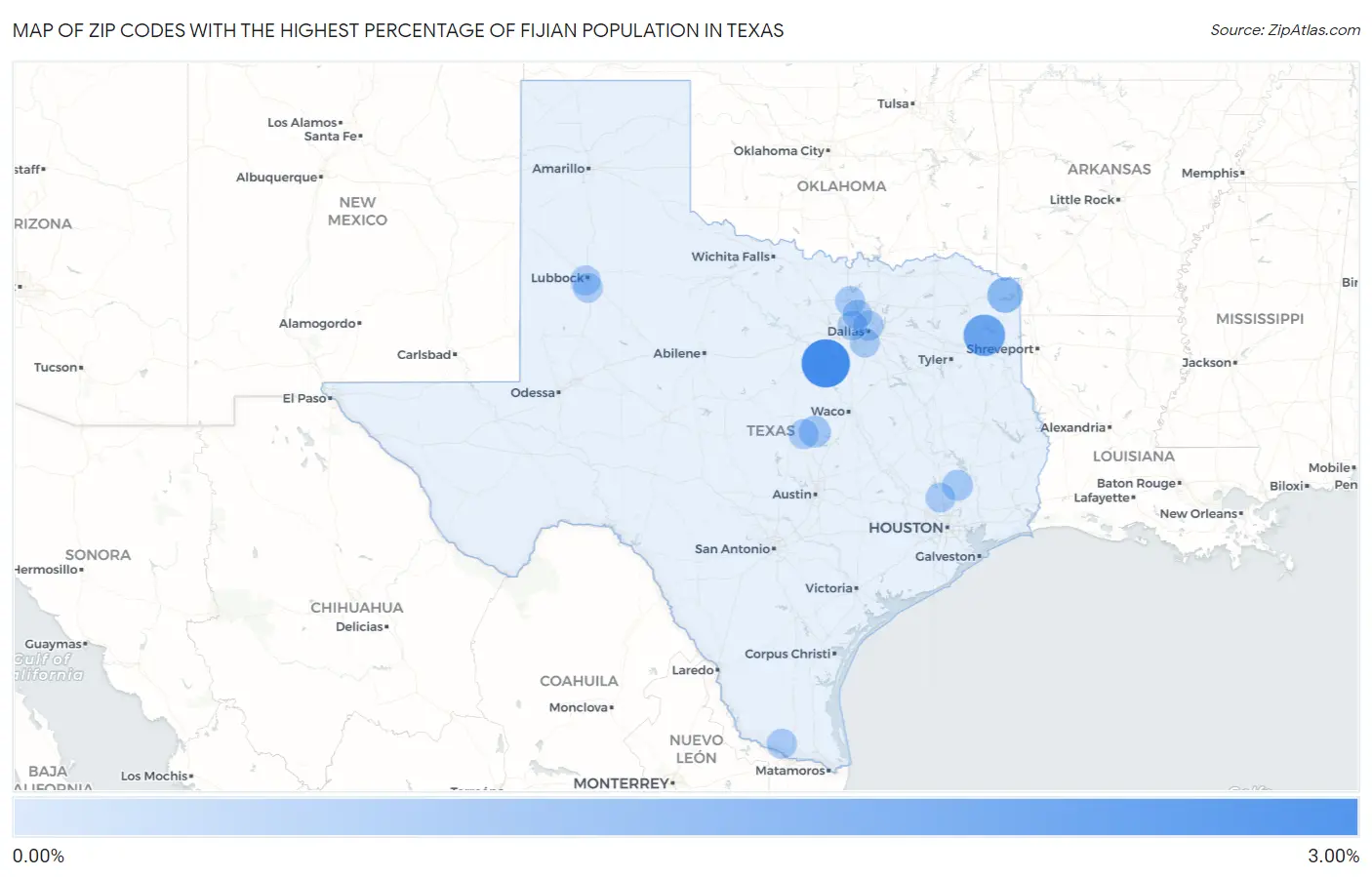
Task: Click the bubble at Texas's northeast corner
Action: (x=1005, y=295)
